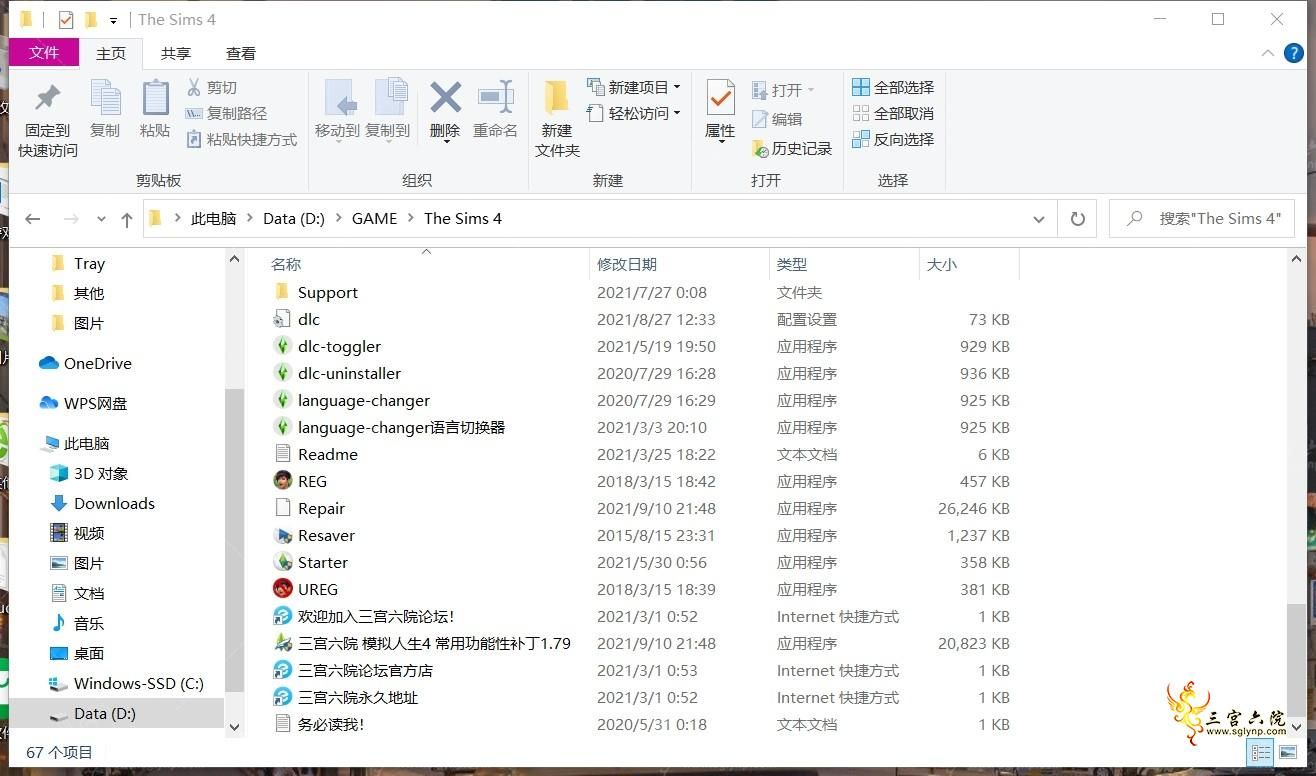Open the Customize Quick Access Toolbar dropdown
The image size is (1316, 776).
(113, 20)
